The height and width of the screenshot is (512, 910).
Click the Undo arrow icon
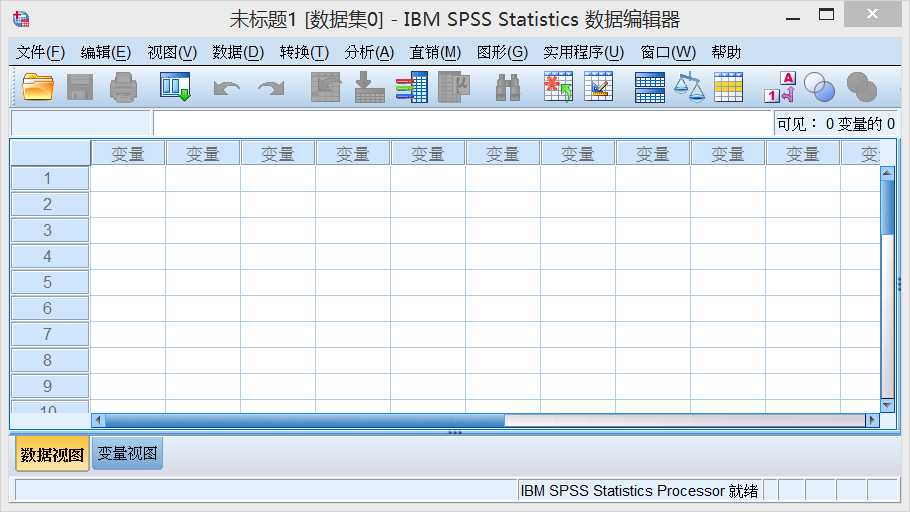(x=226, y=88)
